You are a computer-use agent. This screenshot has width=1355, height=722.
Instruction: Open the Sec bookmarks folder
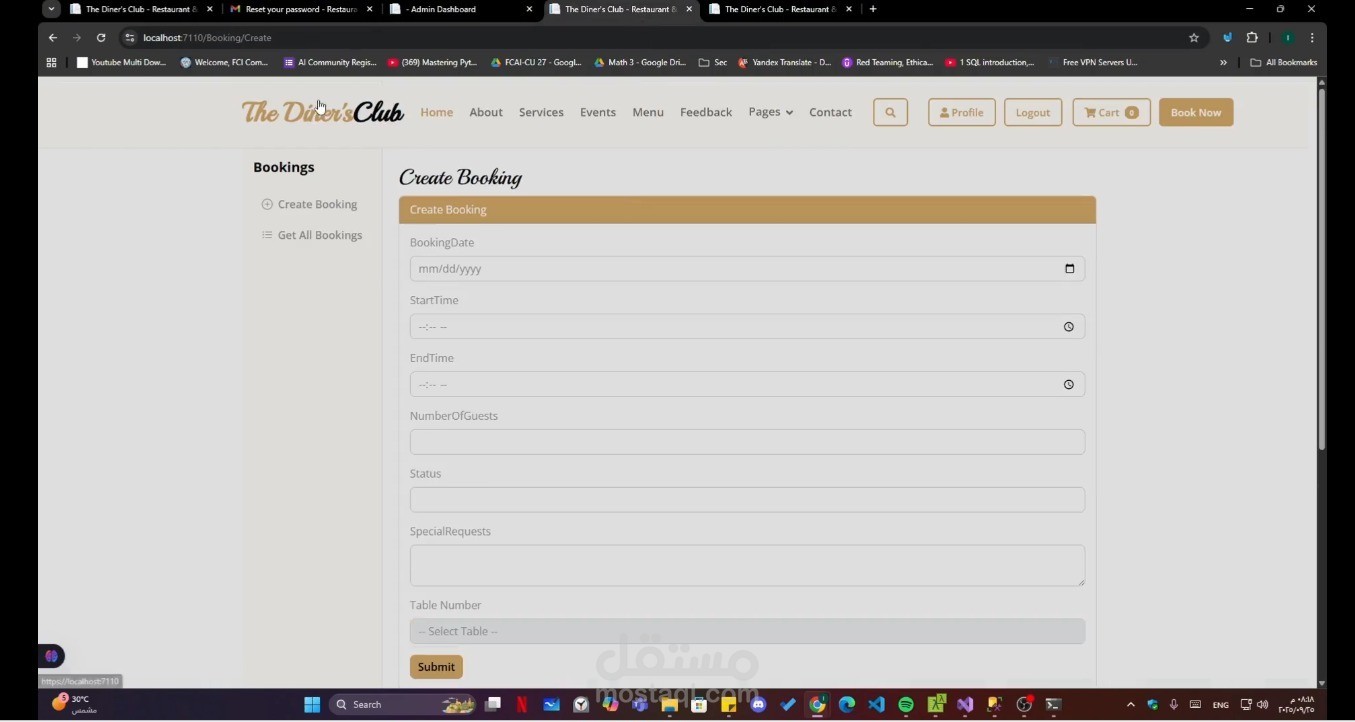click(x=713, y=62)
